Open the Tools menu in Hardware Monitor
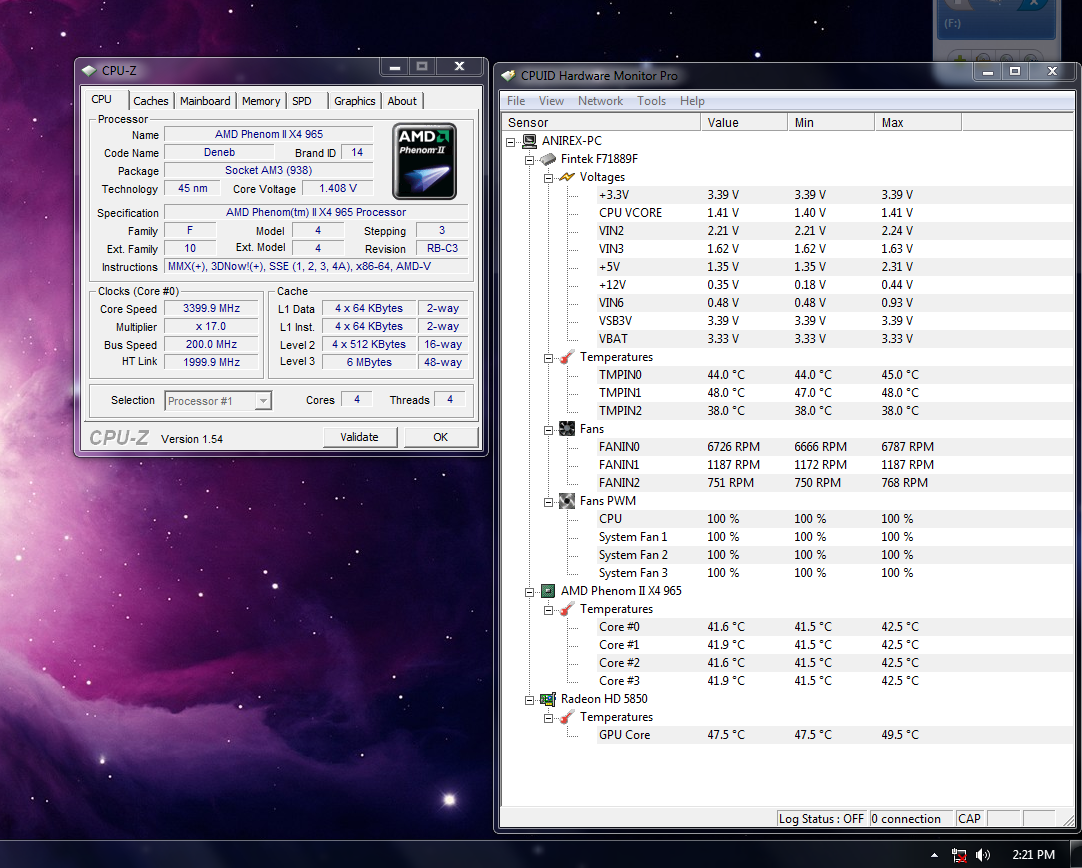 click(651, 100)
